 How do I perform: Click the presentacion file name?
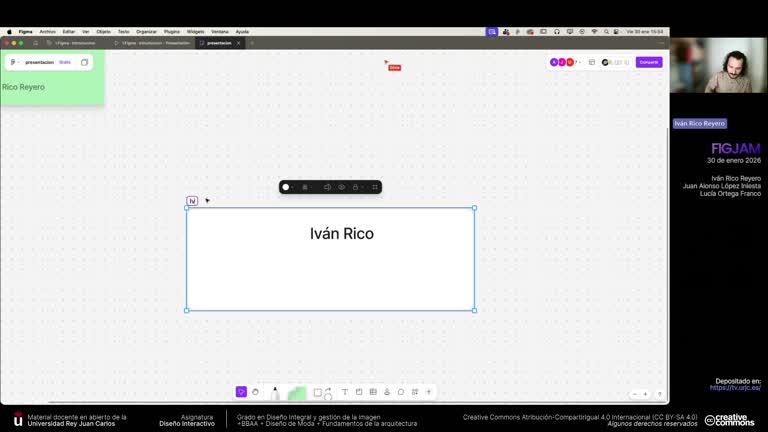click(39, 62)
